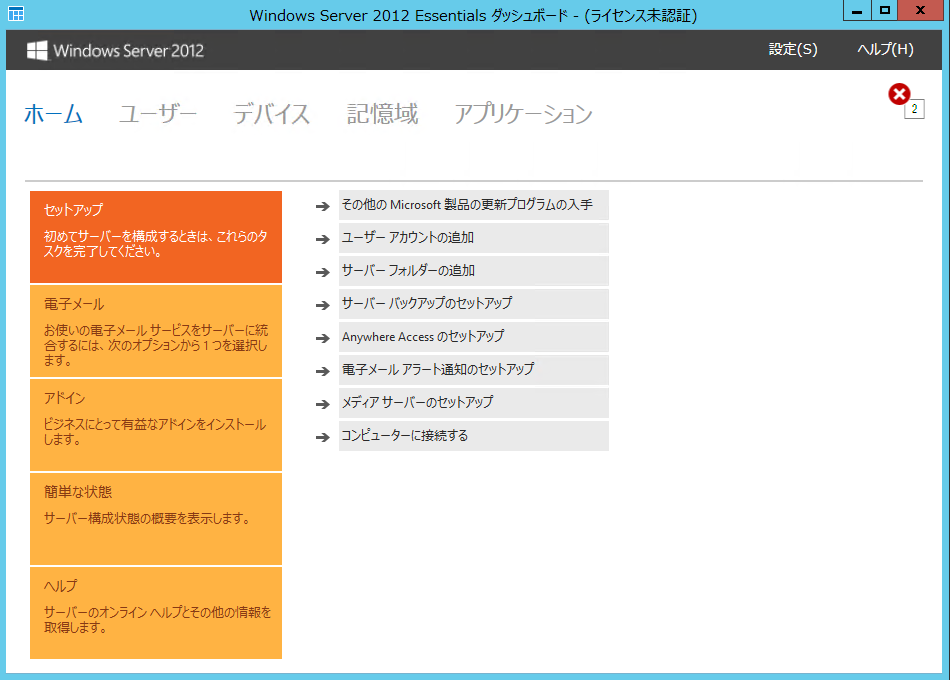Click arrow icon beside サーバー バックアップのセットアップ
950x680 pixels.
tap(322, 305)
